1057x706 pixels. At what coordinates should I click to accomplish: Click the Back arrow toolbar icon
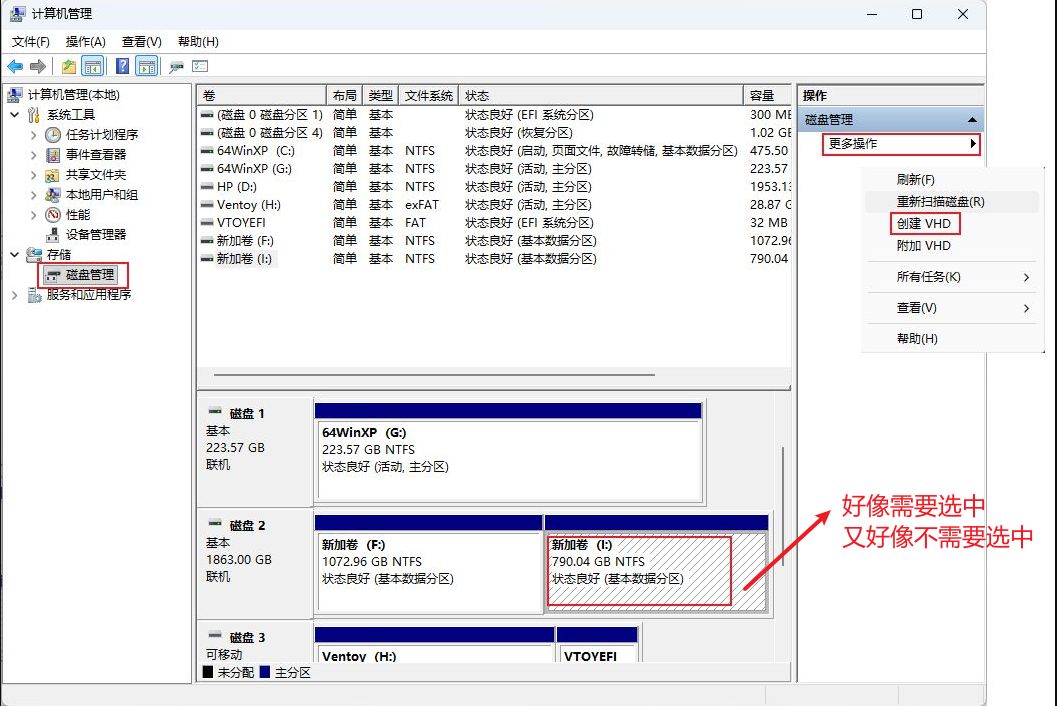[x=15, y=66]
